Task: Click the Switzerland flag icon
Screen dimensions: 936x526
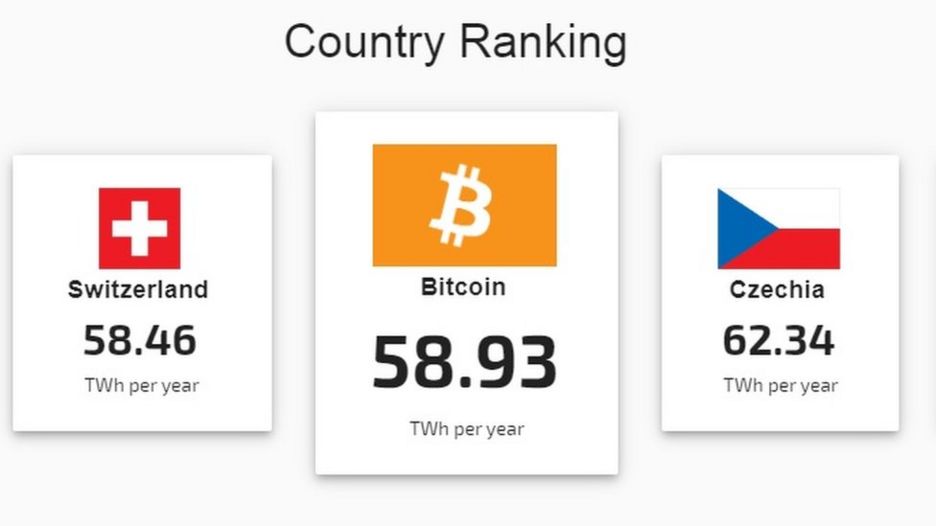Action: (140, 228)
